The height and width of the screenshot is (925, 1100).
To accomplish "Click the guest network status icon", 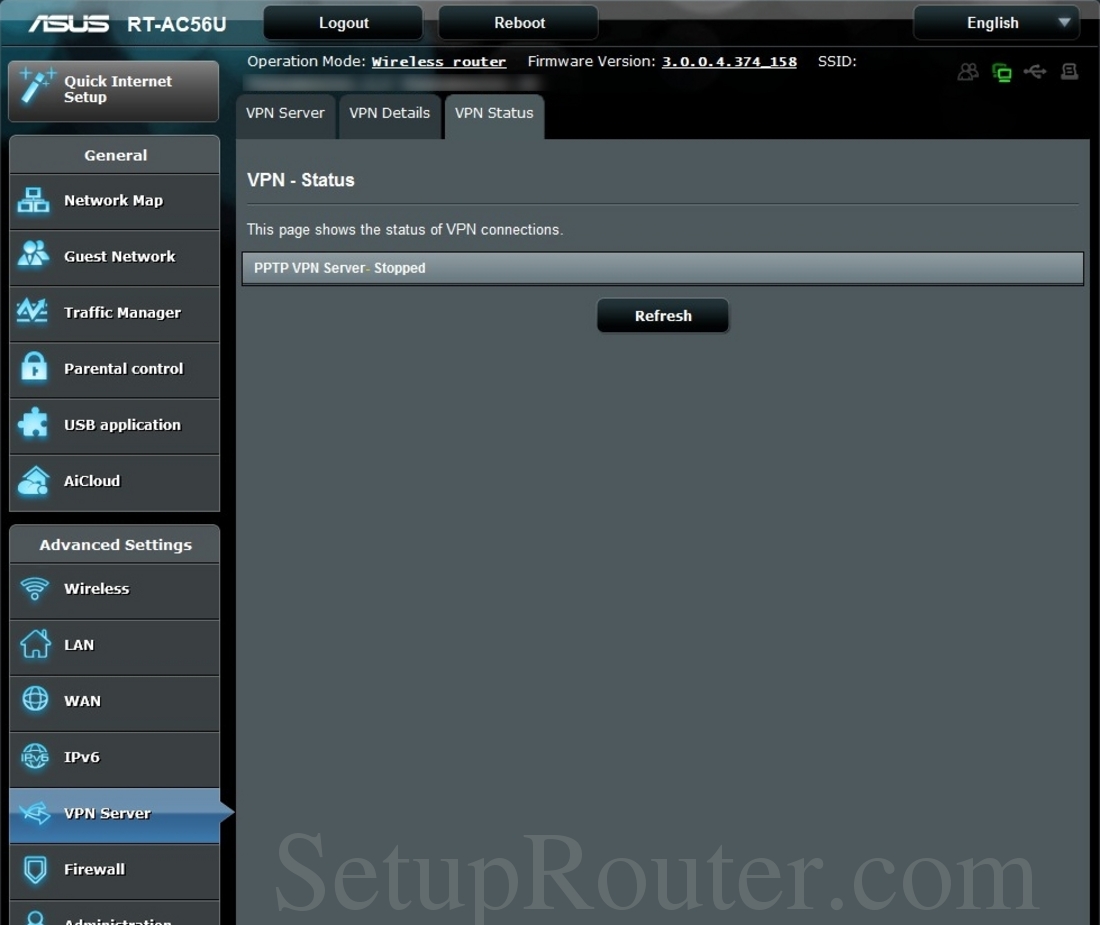I will click(x=968, y=72).
